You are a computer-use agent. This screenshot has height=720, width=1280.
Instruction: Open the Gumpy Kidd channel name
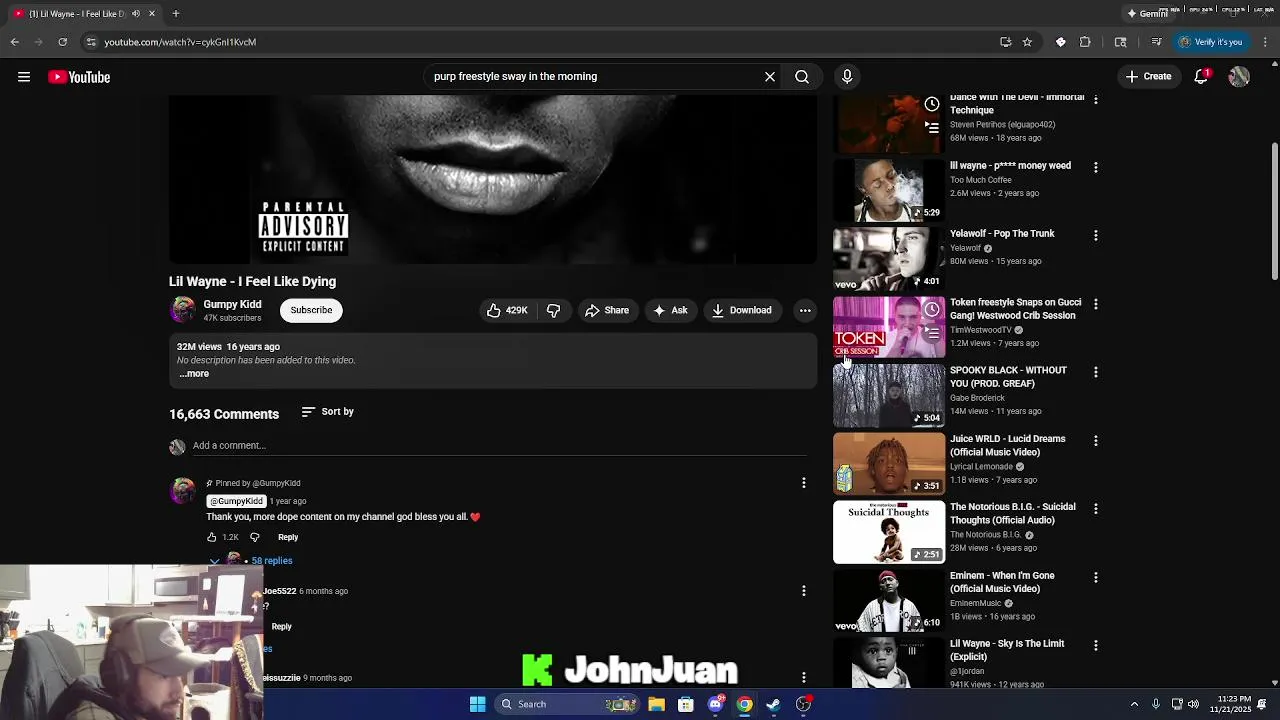(x=232, y=304)
